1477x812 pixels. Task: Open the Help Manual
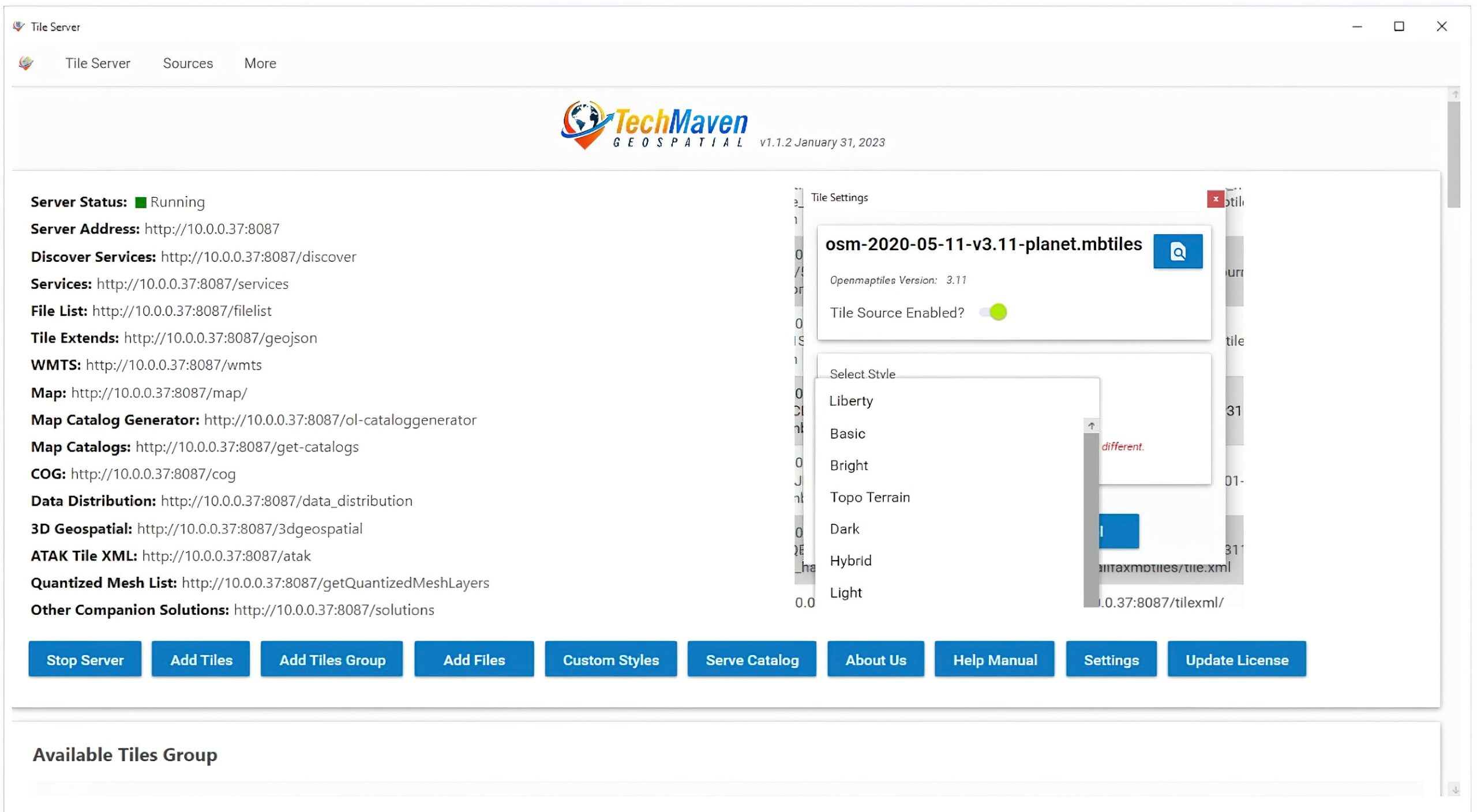coord(995,659)
